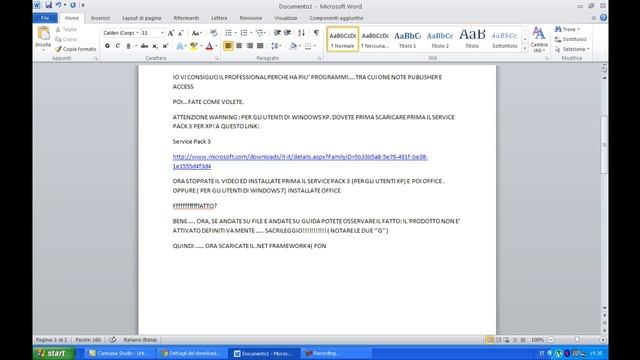This screenshot has width=640, height=360.
Task: Switch to the Riferimenti tab
Action: pyautogui.click(x=186, y=18)
